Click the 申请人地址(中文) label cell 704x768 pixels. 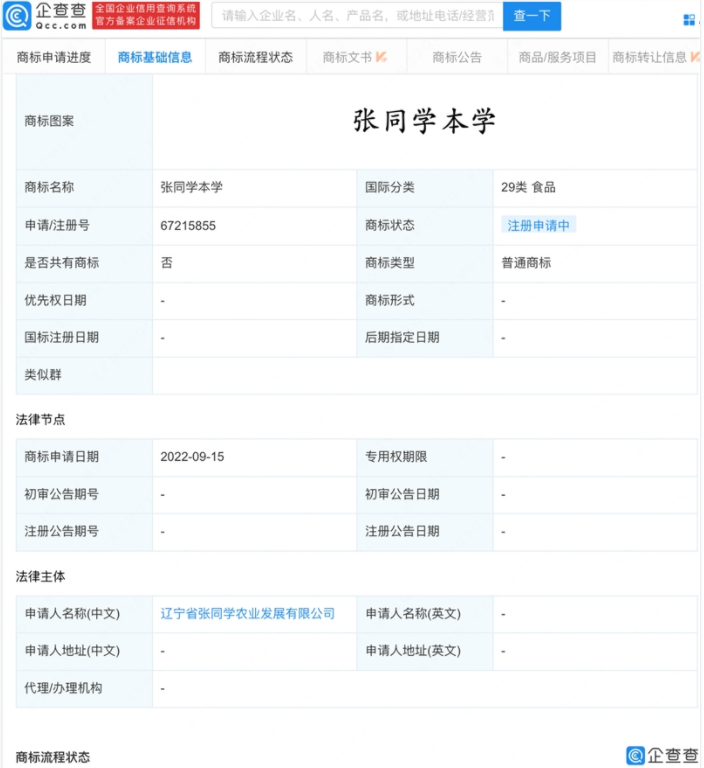(x=84, y=651)
